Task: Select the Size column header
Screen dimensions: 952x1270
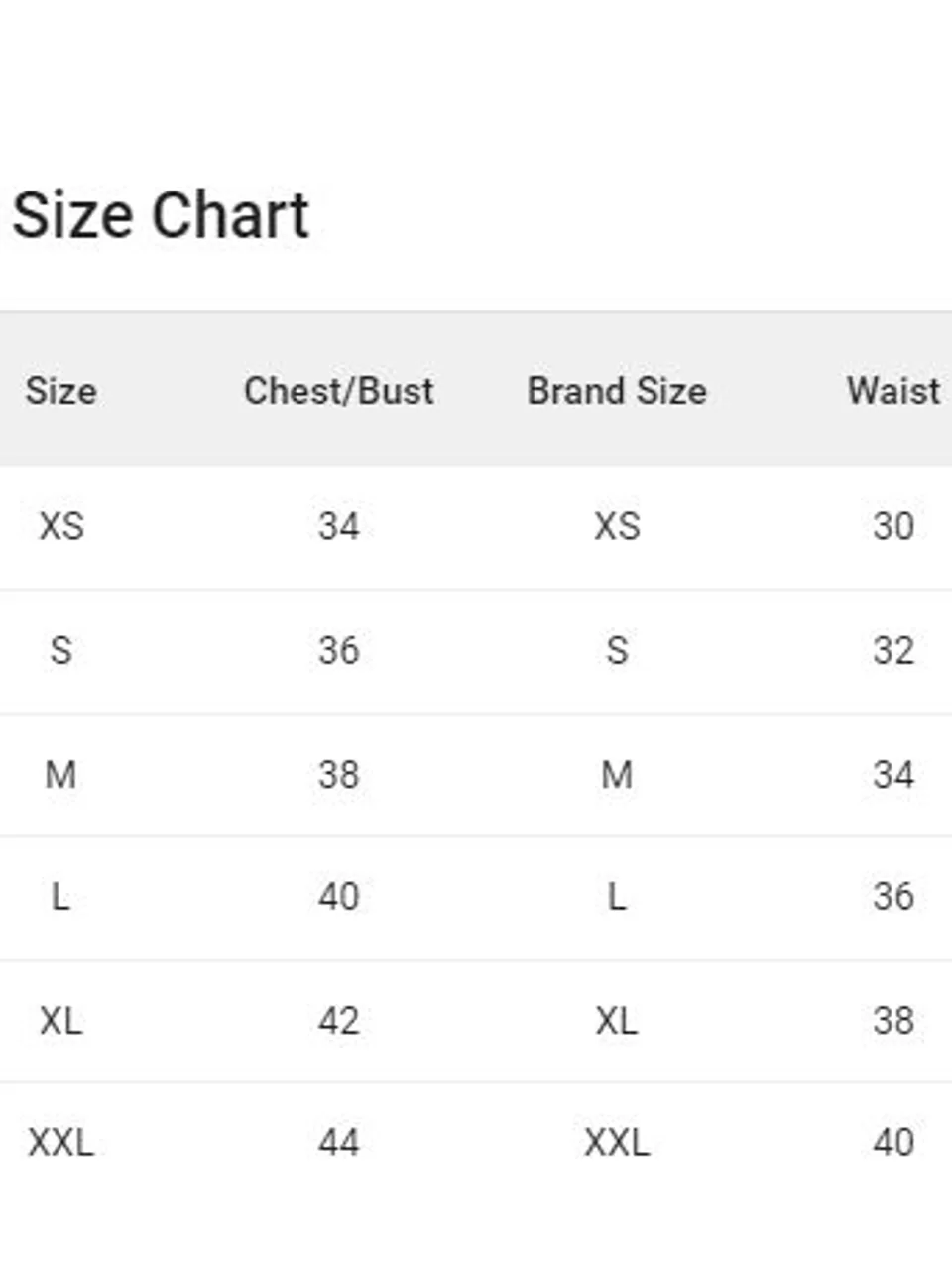Action: pos(60,391)
